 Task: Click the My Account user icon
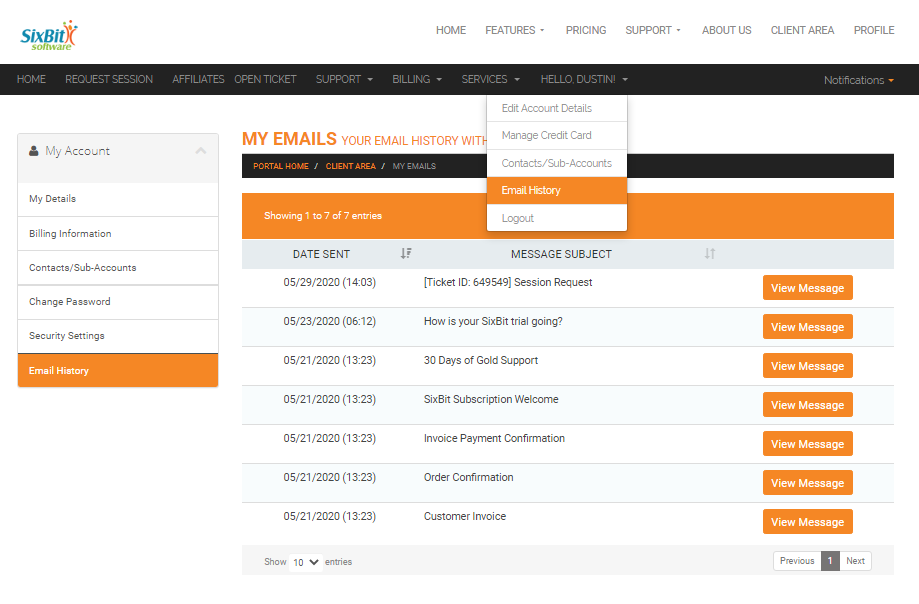pyautogui.click(x=34, y=151)
